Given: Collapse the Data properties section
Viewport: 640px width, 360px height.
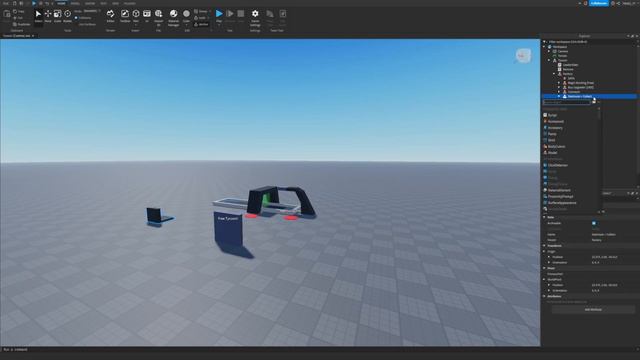Looking at the screenshot, I should (544, 217).
